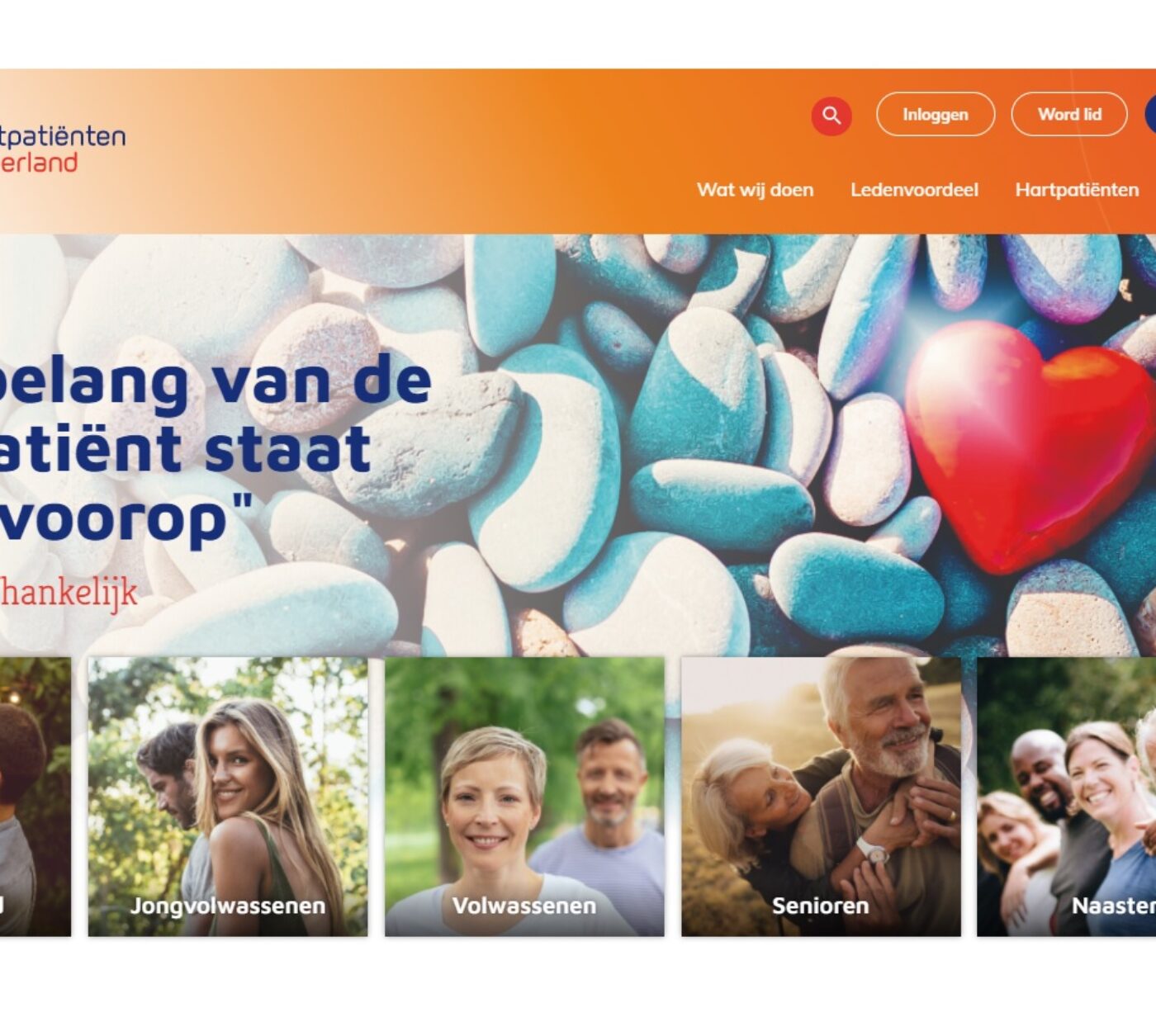Open the Wat wij doen menu
The width and height of the screenshot is (1156, 1036).
(x=755, y=190)
